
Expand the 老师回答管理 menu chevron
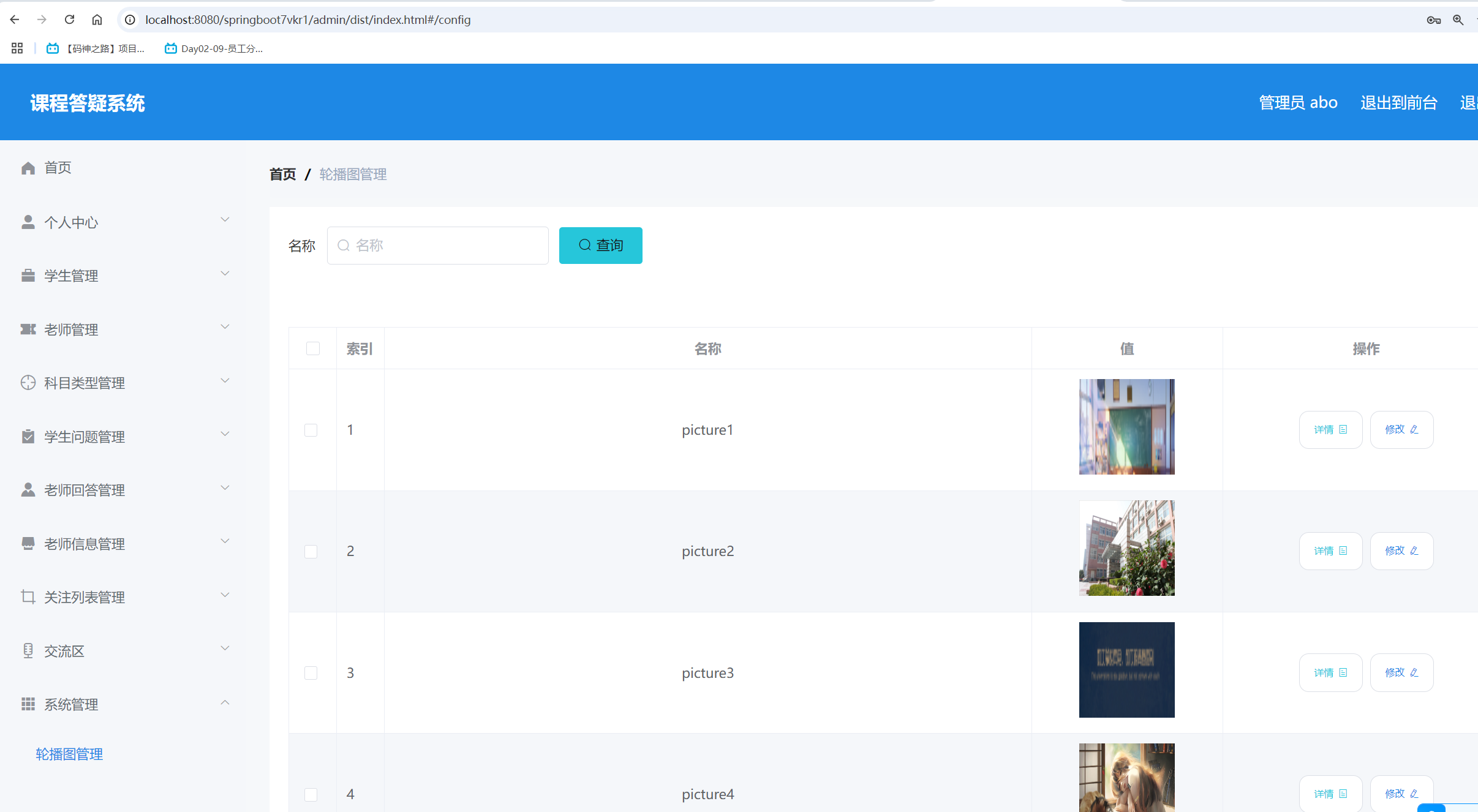(225, 487)
